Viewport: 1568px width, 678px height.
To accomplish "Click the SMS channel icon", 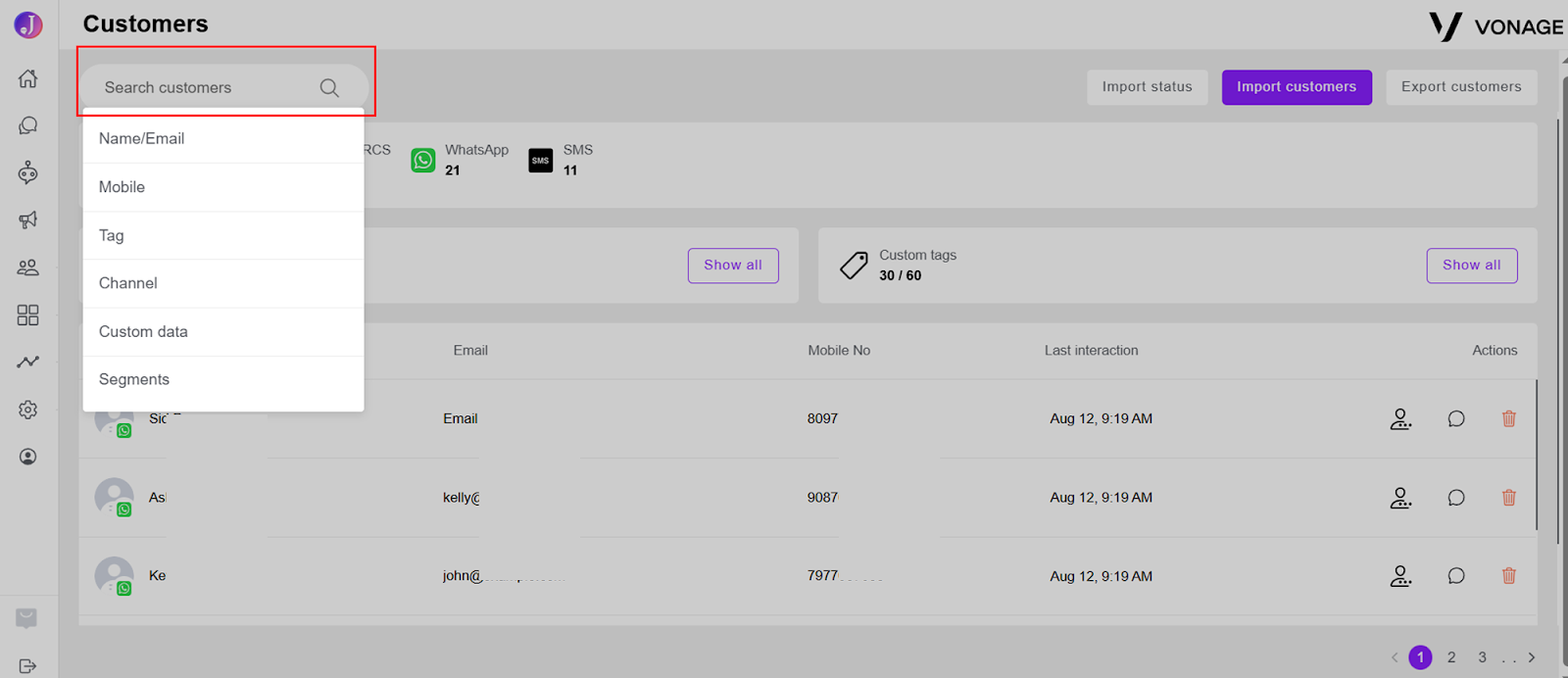I will (541, 160).
